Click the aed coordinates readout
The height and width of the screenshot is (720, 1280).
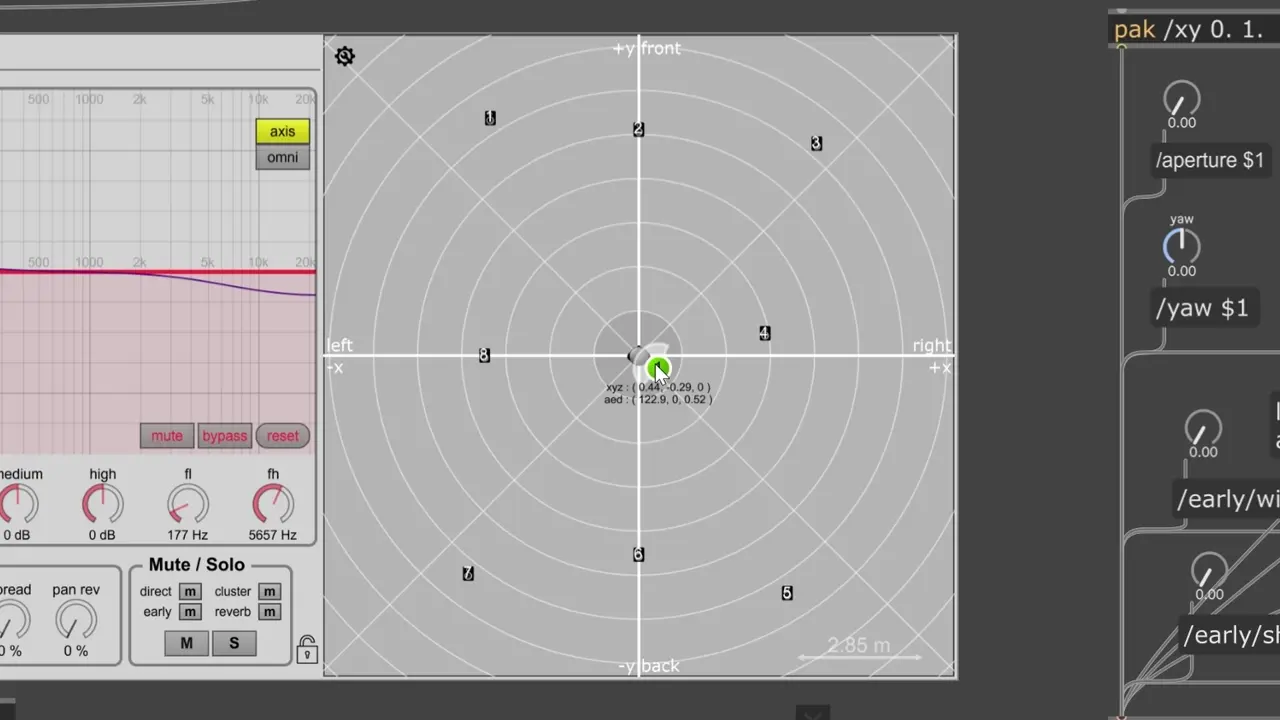click(x=658, y=400)
